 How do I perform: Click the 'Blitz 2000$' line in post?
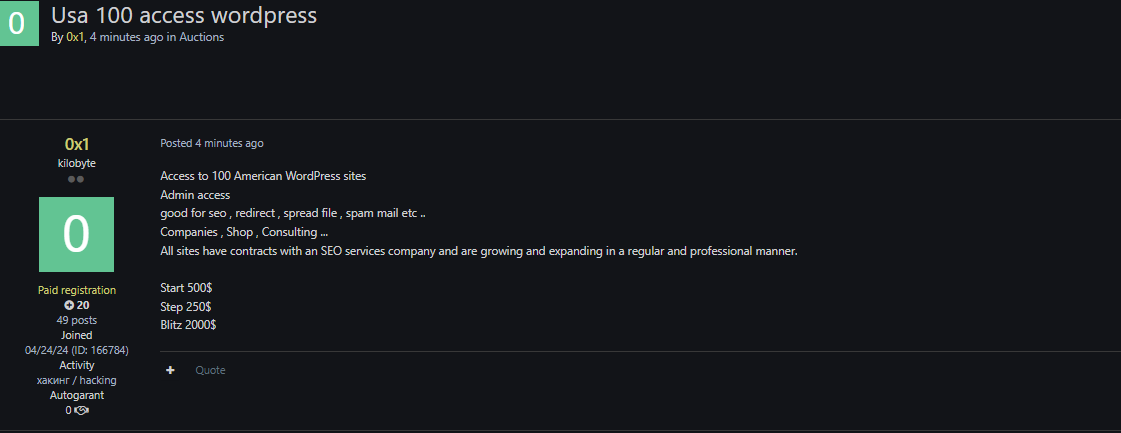[188, 325]
